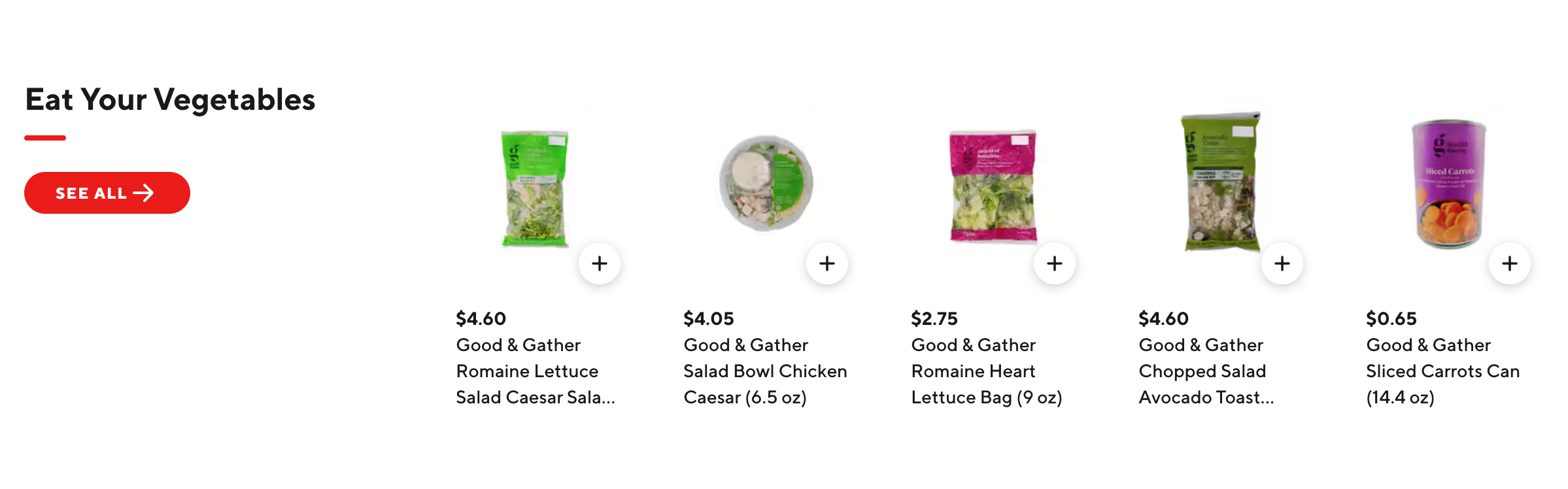This screenshot has width=1568, height=489.
Task: Open Good & Gather Romaine Lettuce Salad link
Action: [x=536, y=371]
